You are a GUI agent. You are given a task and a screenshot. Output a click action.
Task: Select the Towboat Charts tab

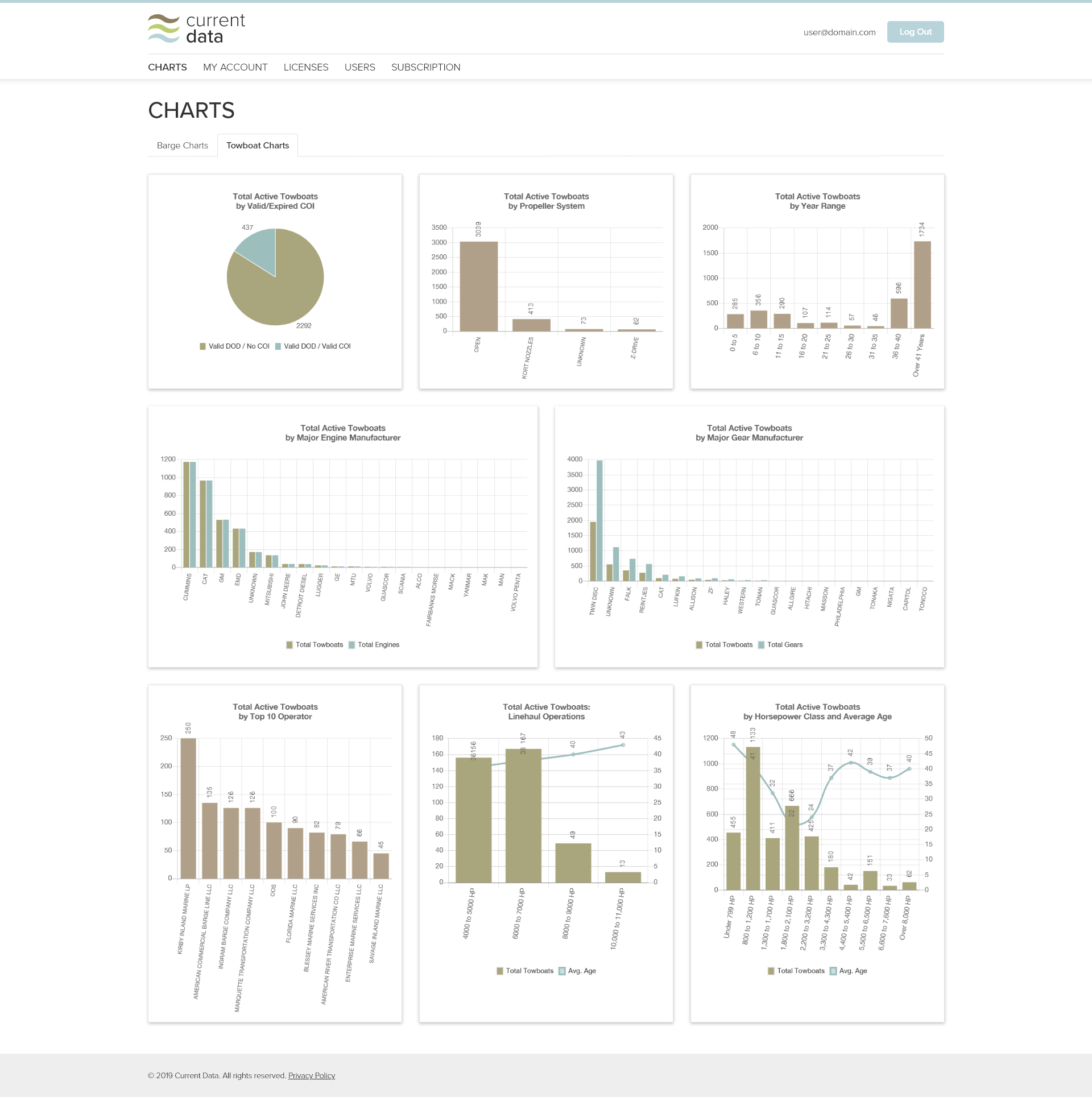tap(258, 146)
